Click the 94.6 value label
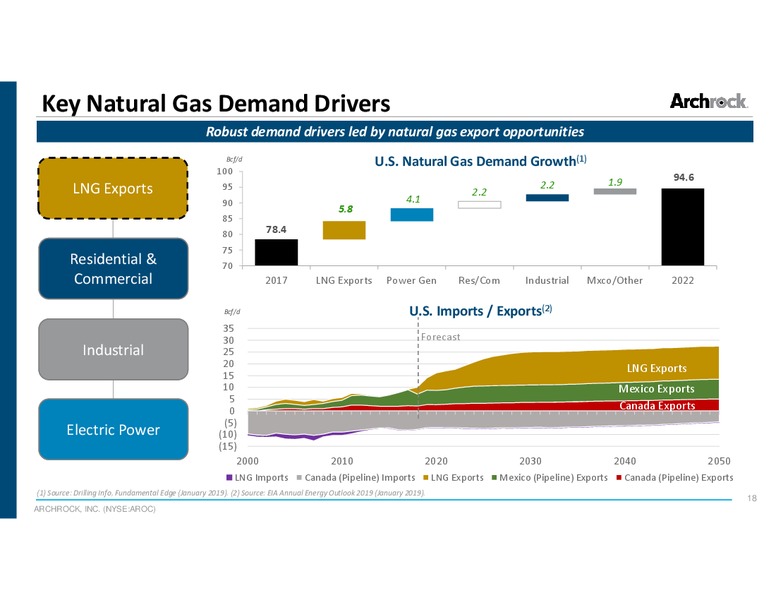This screenshot has width=776, height=600. pos(683,177)
